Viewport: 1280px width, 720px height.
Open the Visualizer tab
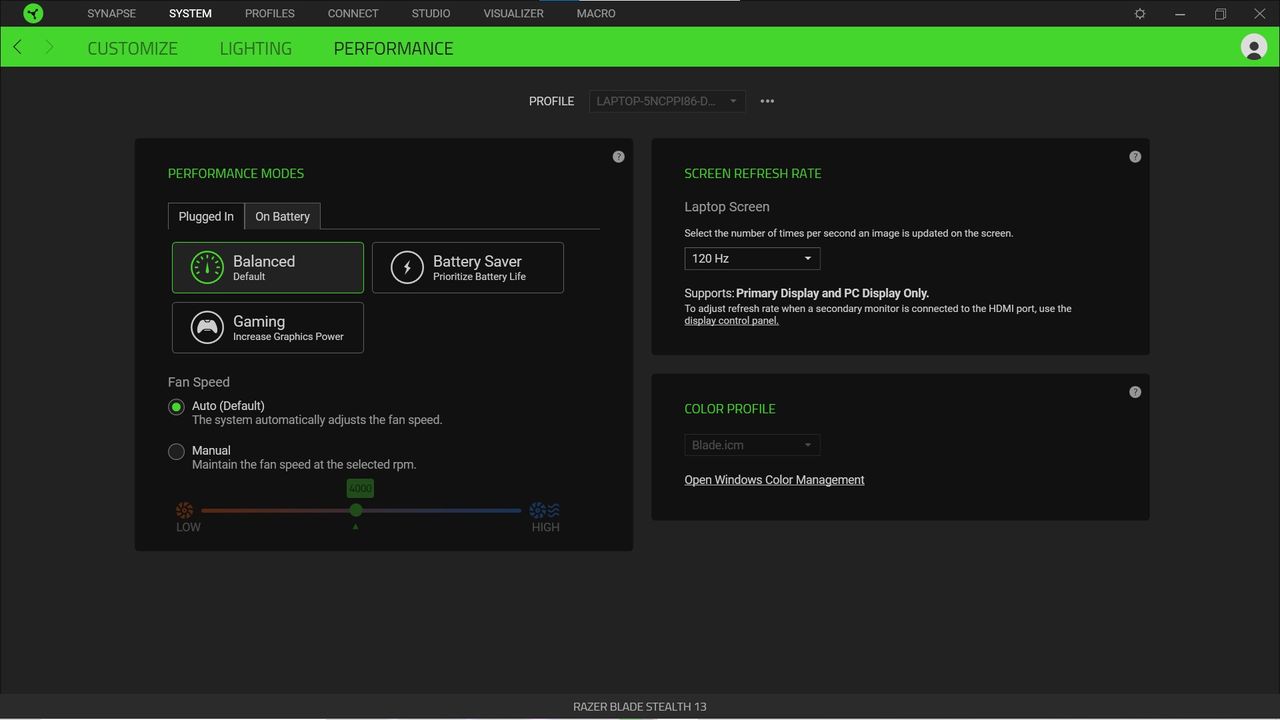pos(514,13)
